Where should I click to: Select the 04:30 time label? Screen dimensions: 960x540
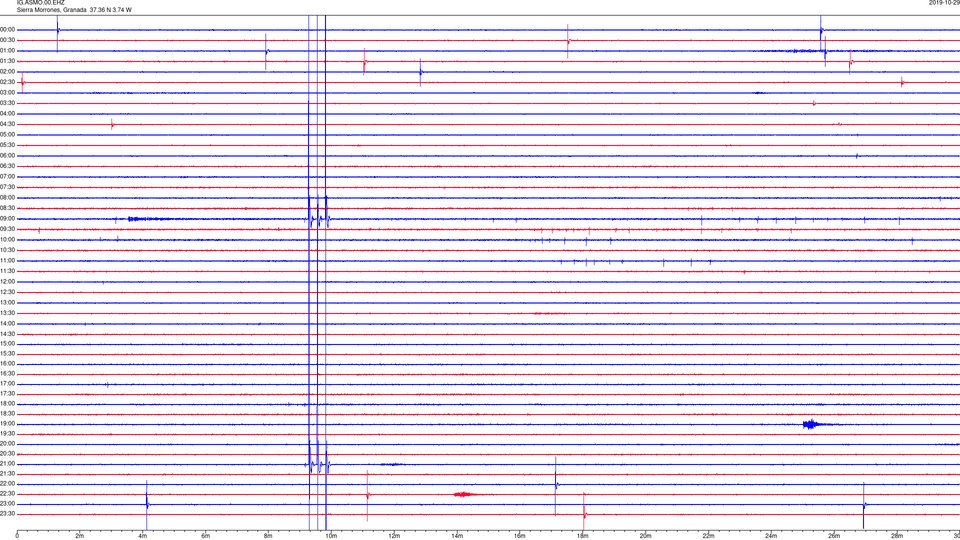(x=8, y=124)
